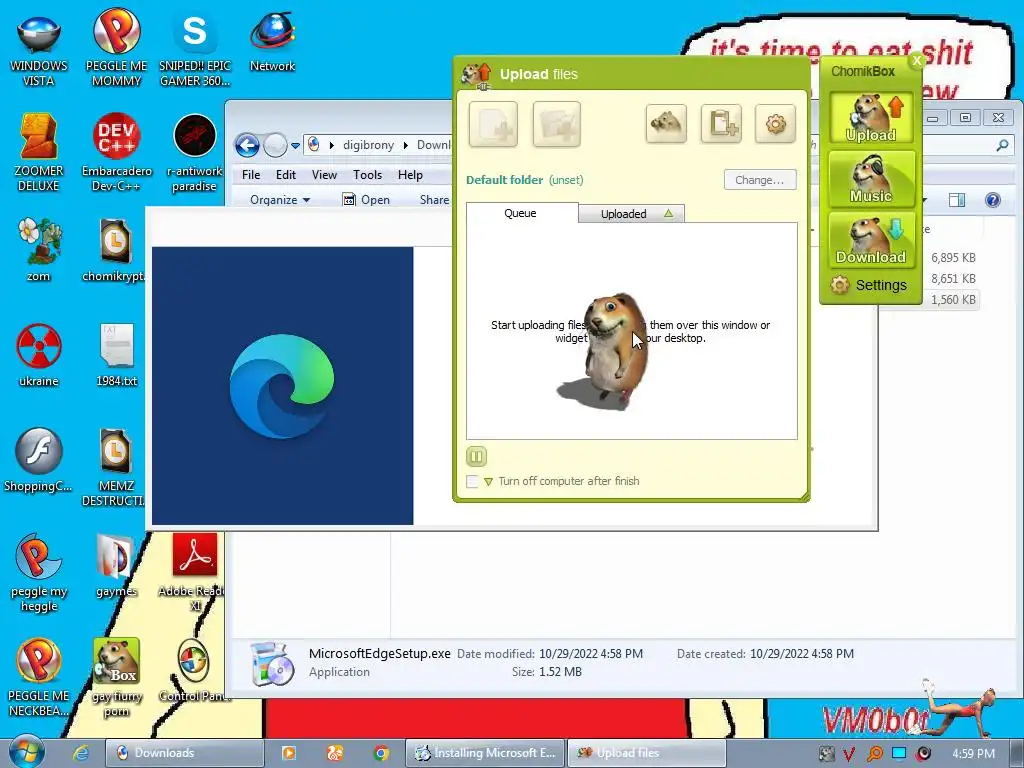Click the Explorer Back arrow button
The width and height of the screenshot is (1024, 768).
(247, 145)
